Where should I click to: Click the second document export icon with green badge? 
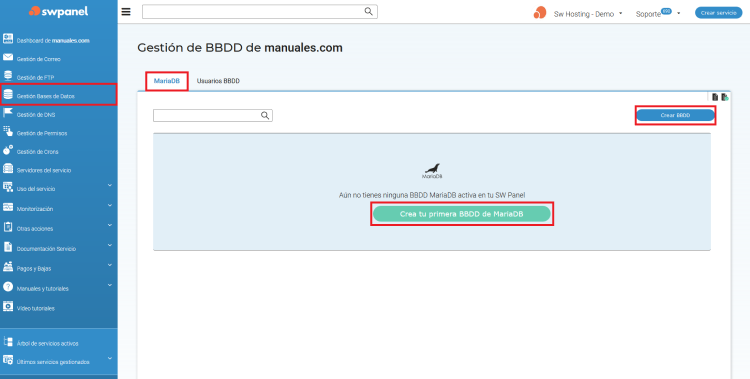coord(725,97)
